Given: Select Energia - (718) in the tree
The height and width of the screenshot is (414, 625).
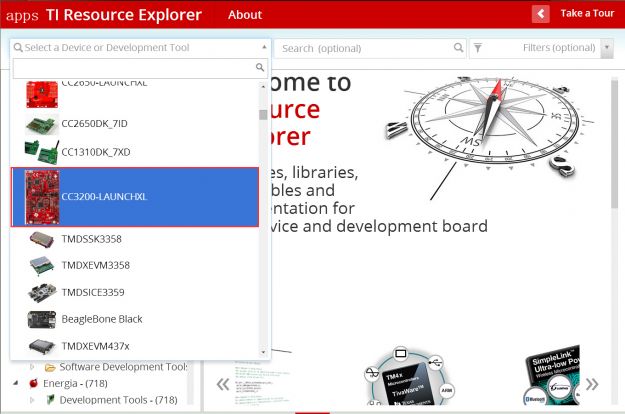Looking at the screenshot, I should 75,383.
